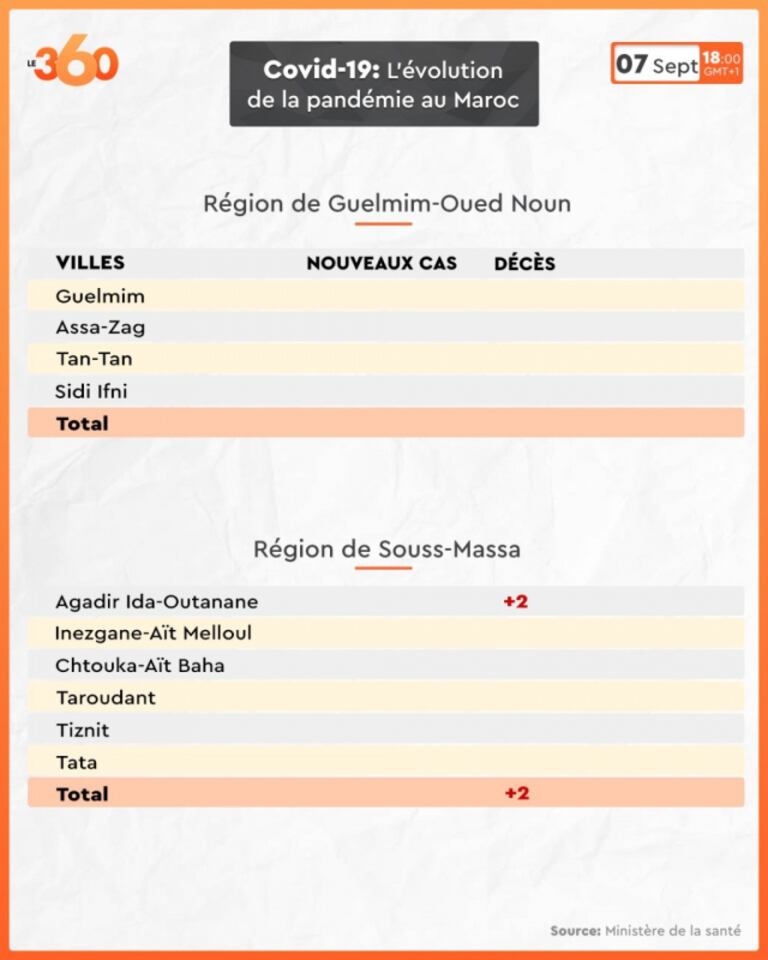
Task: Click the 18:00 GMT+1 time label
Action: (x=721, y=64)
